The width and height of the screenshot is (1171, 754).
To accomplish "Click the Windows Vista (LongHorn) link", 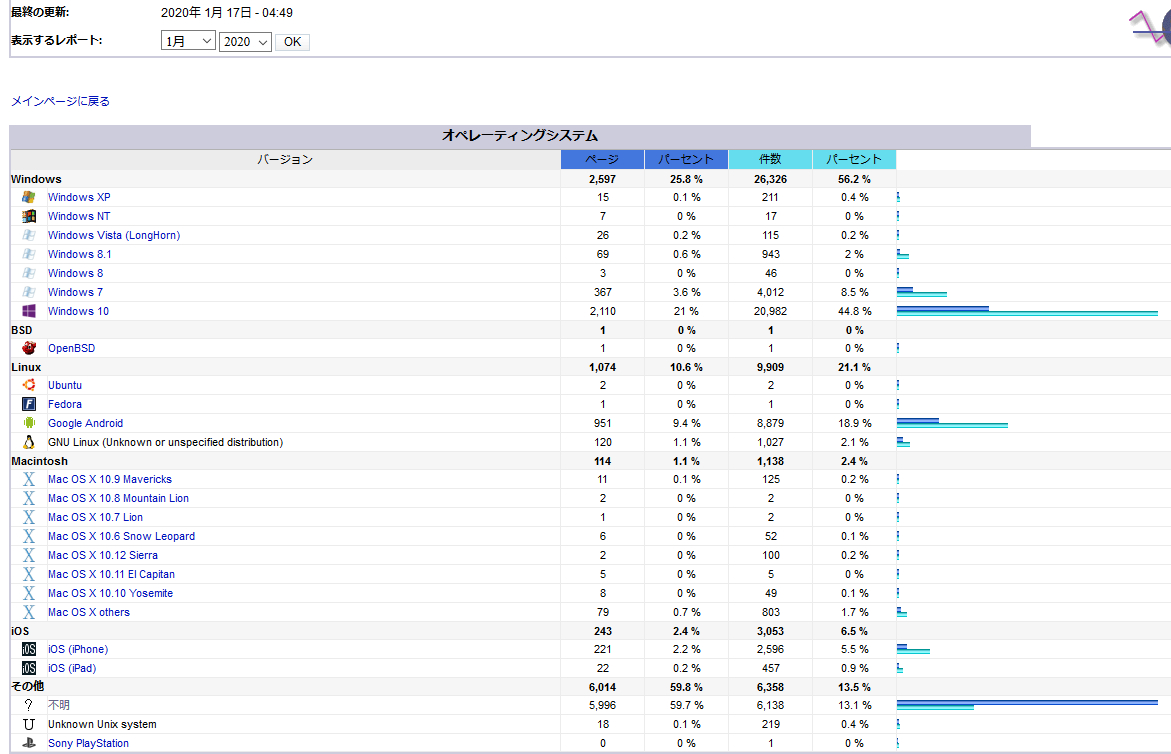I will tap(114, 235).
